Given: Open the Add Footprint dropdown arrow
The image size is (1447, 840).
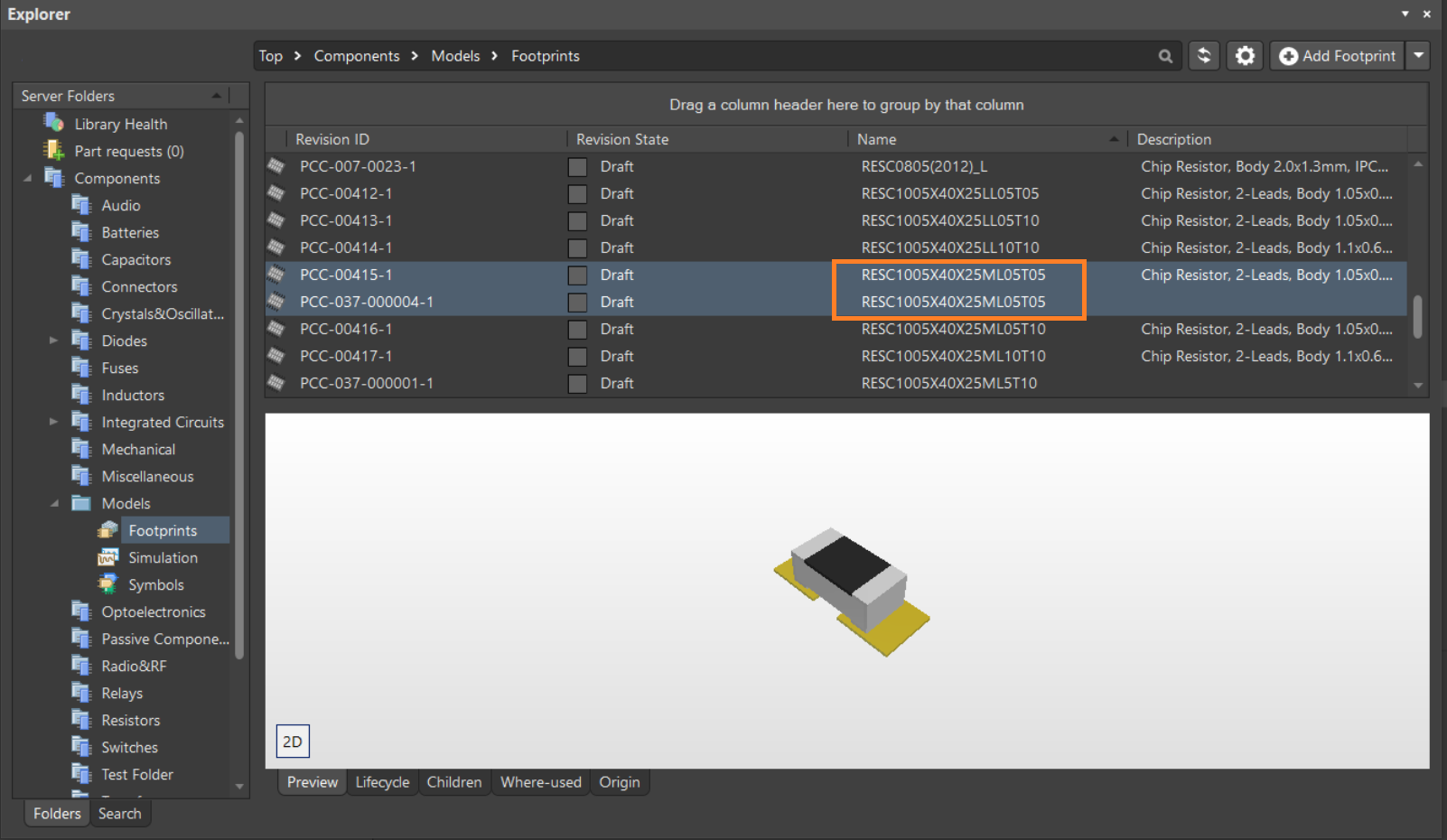Looking at the screenshot, I should [x=1418, y=55].
